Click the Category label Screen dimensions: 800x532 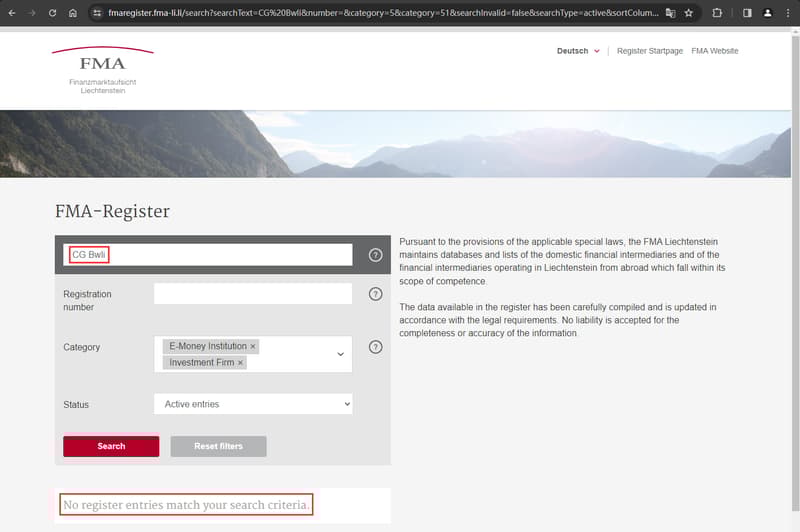(82, 347)
